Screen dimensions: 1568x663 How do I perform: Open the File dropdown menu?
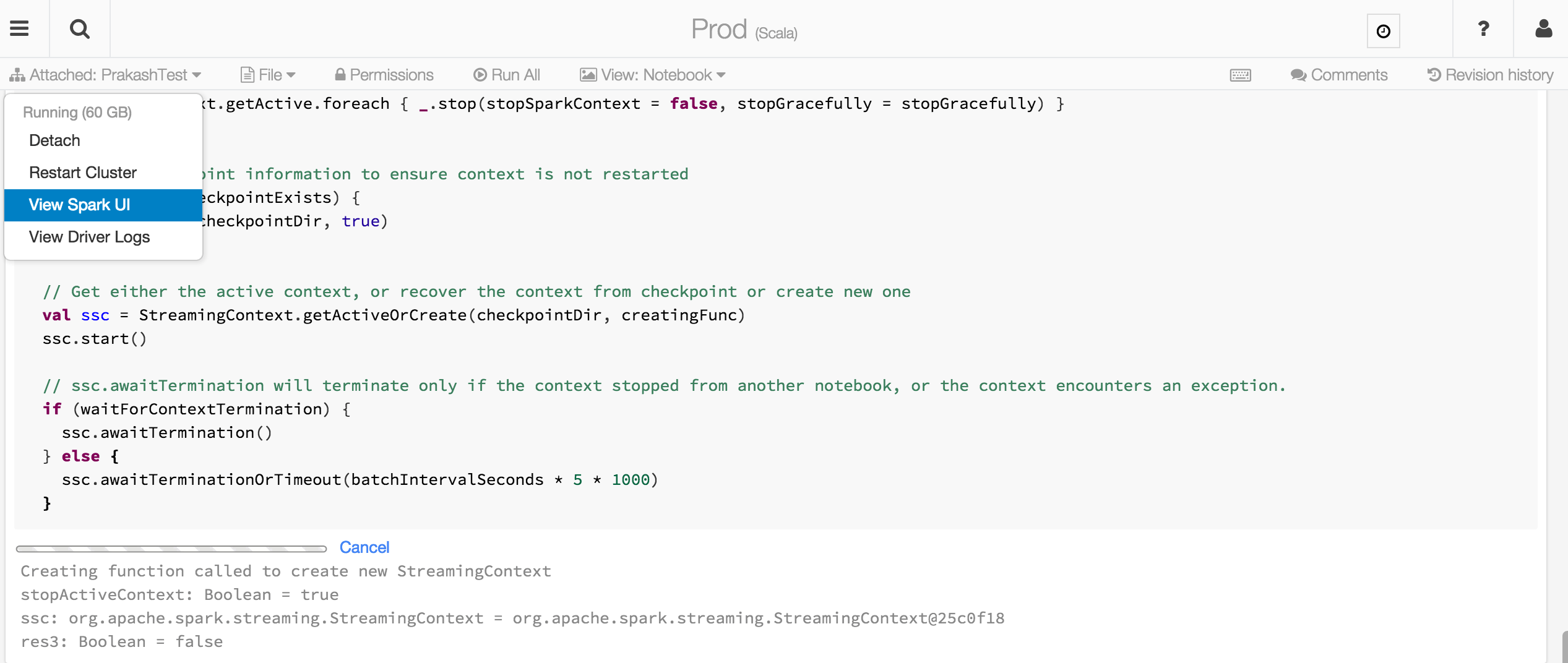tap(267, 74)
